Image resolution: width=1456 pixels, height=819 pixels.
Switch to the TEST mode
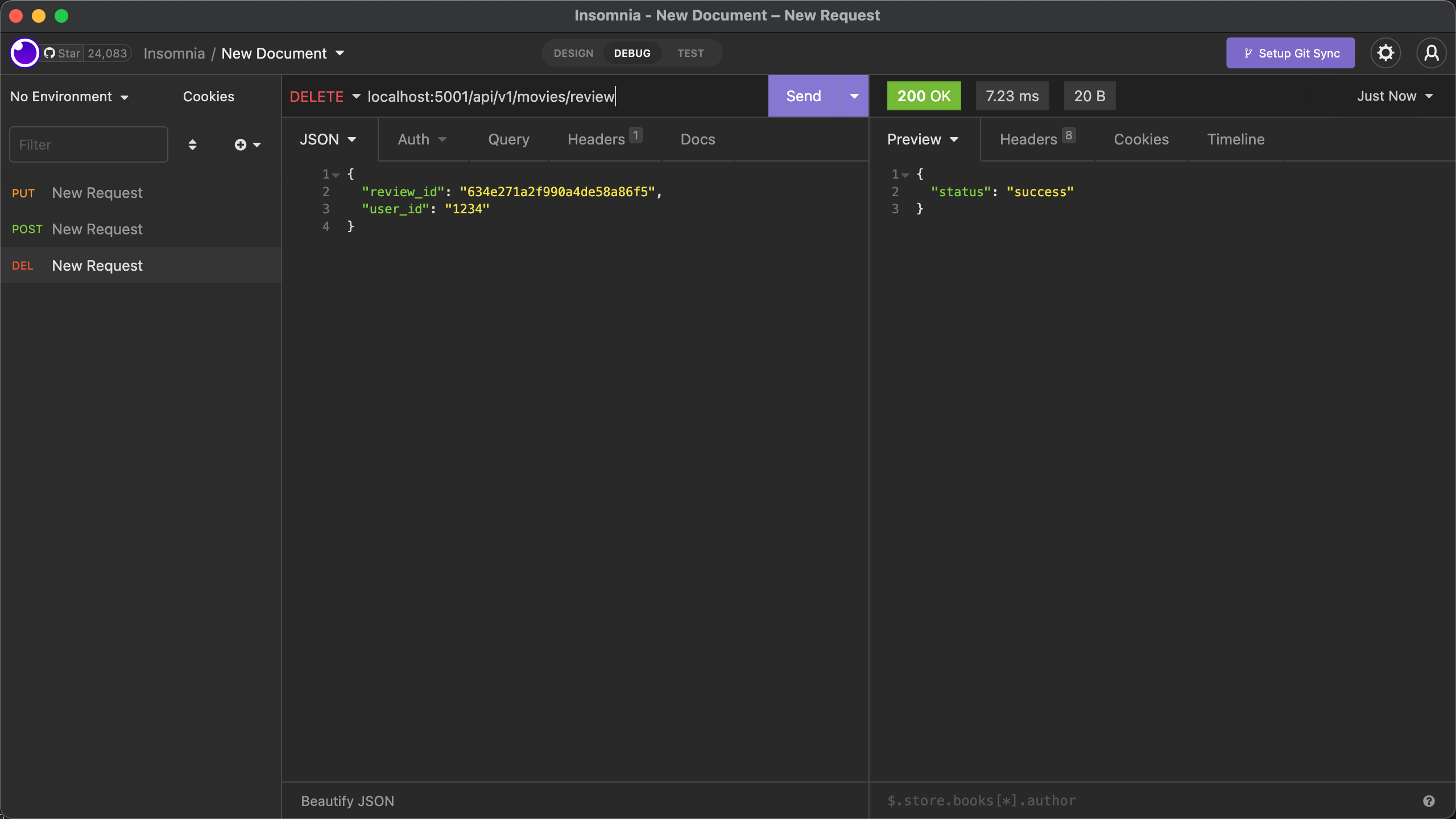click(690, 53)
